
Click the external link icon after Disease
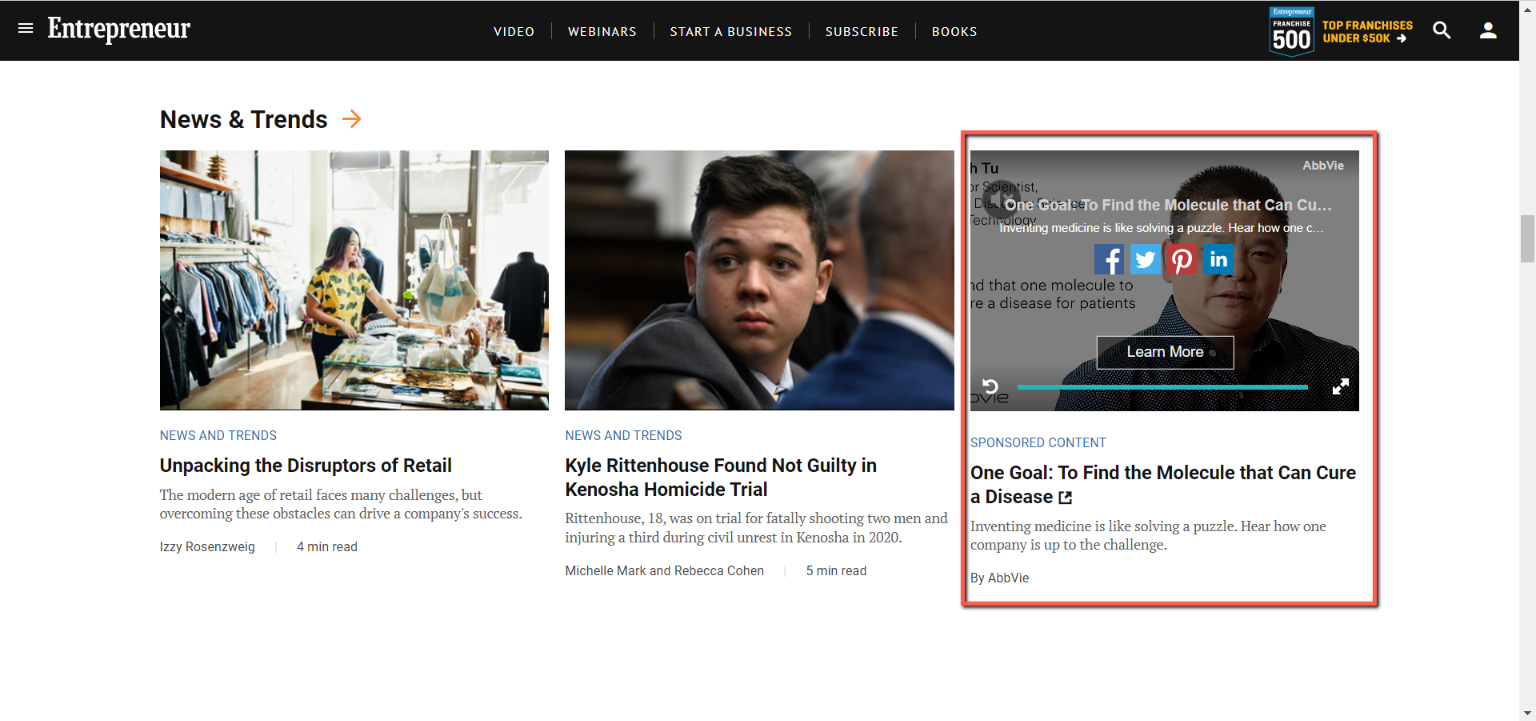(x=1065, y=498)
